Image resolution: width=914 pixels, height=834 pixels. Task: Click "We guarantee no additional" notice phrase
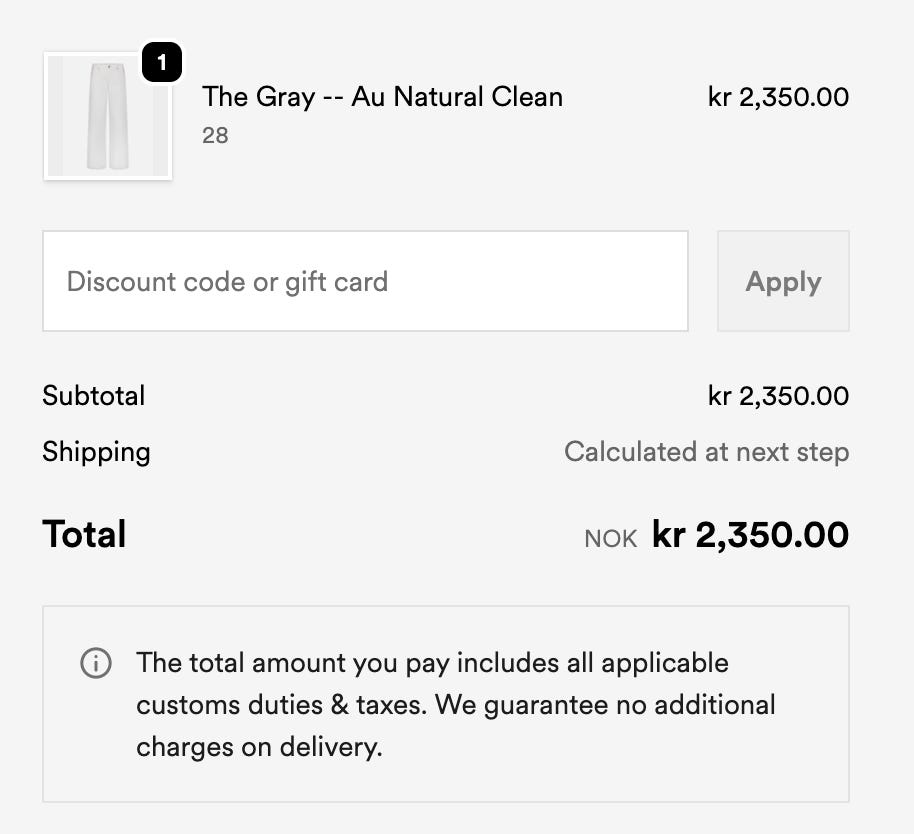tap(606, 705)
